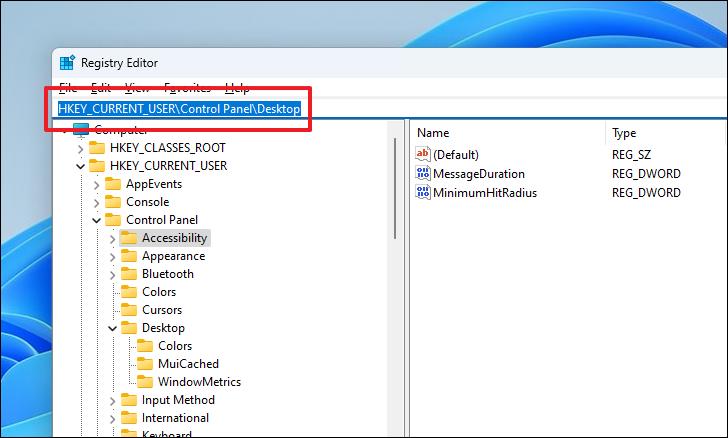
Task: Click the Desktop key folder icon
Action: [x=129, y=328]
